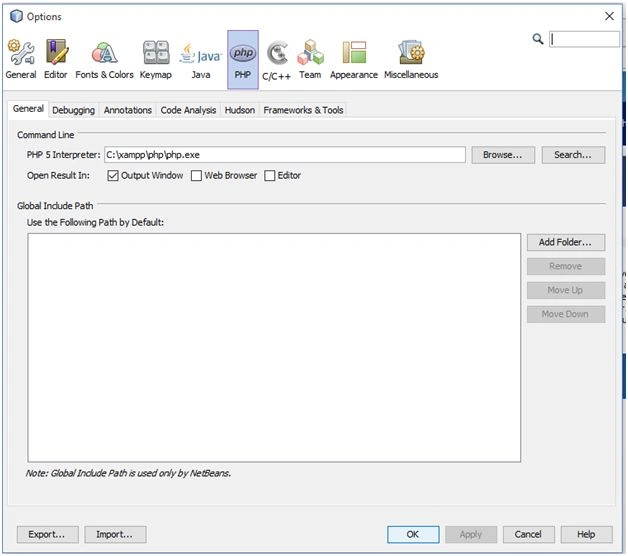Open the Java options category
This screenshot has height=556, width=628.
(x=201, y=59)
